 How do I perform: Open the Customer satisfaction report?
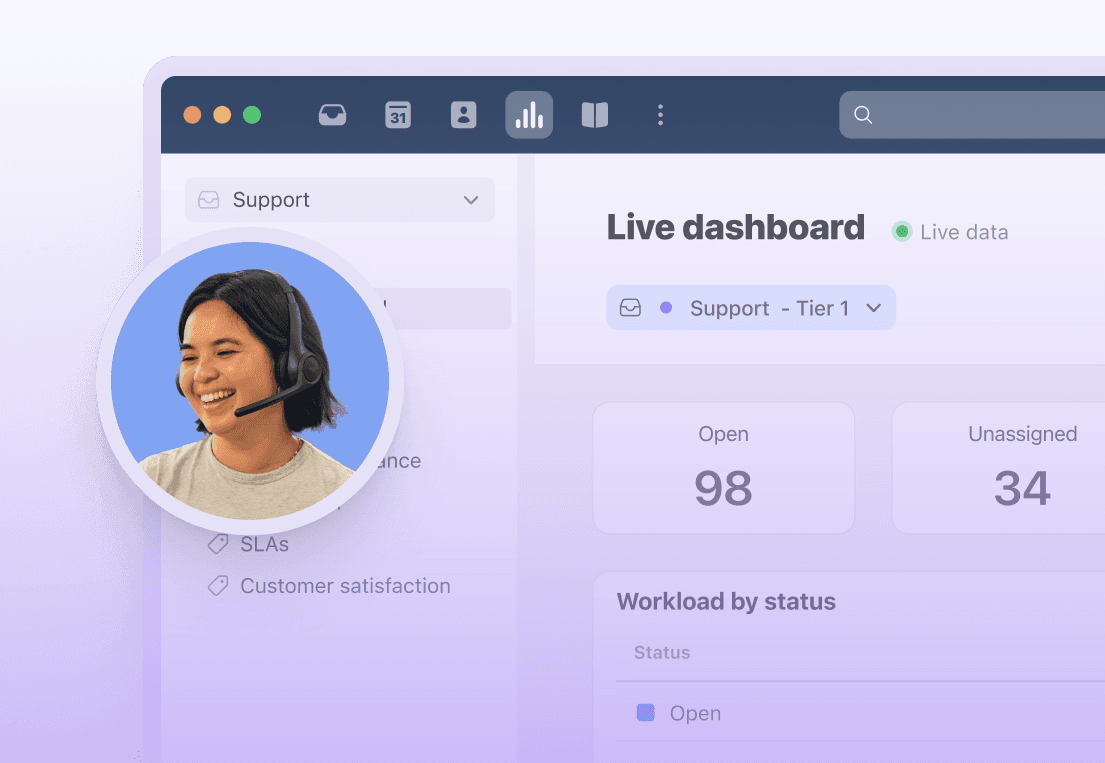pyautogui.click(x=345, y=586)
